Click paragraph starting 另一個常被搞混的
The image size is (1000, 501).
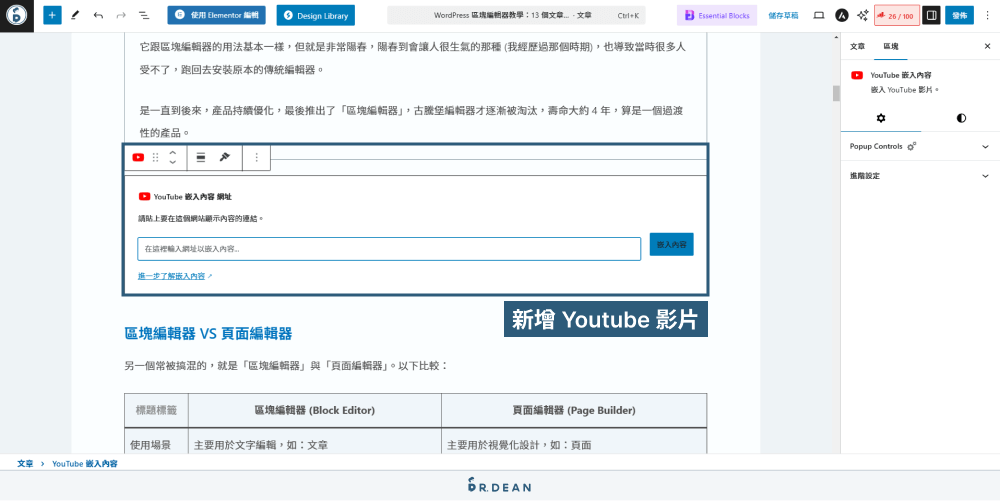pos(287,366)
